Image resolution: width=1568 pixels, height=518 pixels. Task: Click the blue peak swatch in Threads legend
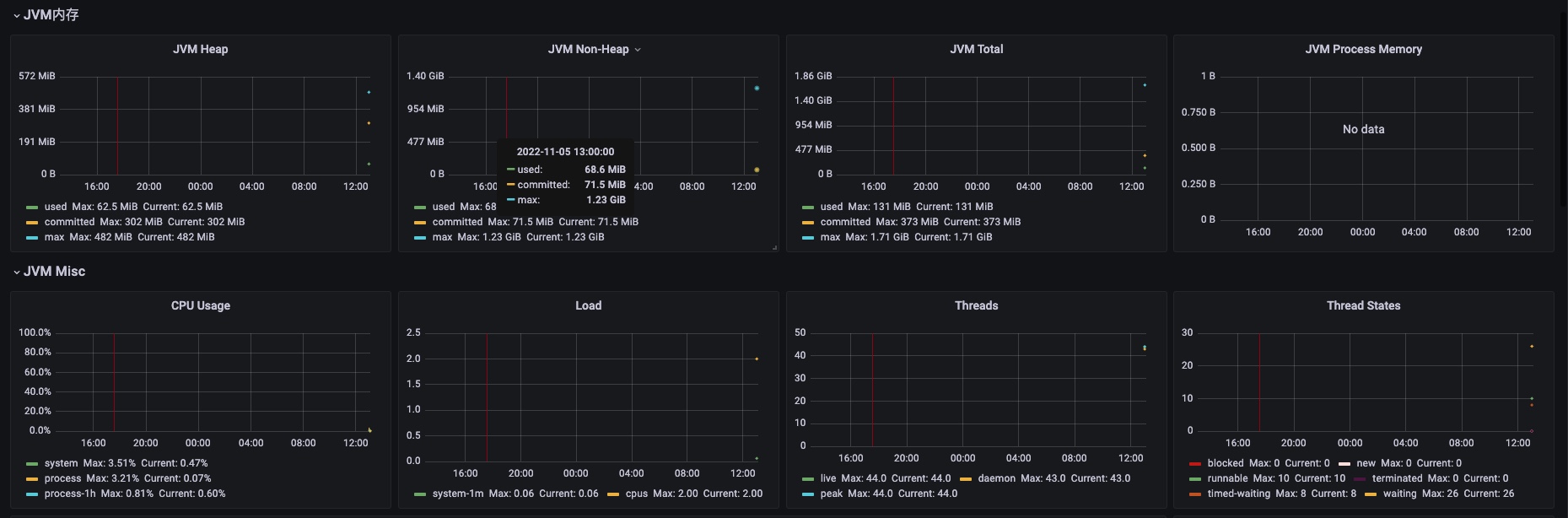[808, 494]
